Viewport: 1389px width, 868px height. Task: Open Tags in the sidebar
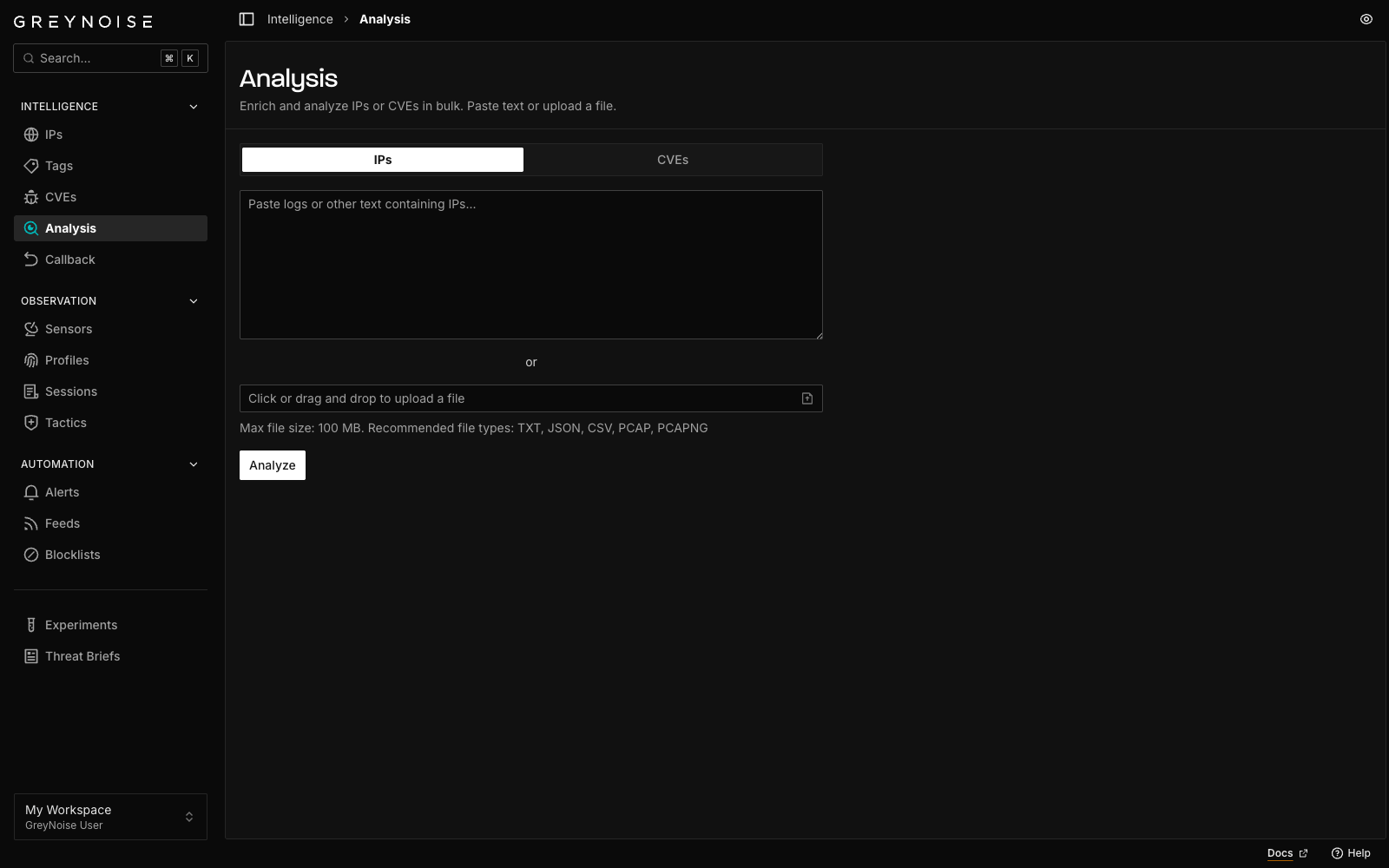[110, 166]
